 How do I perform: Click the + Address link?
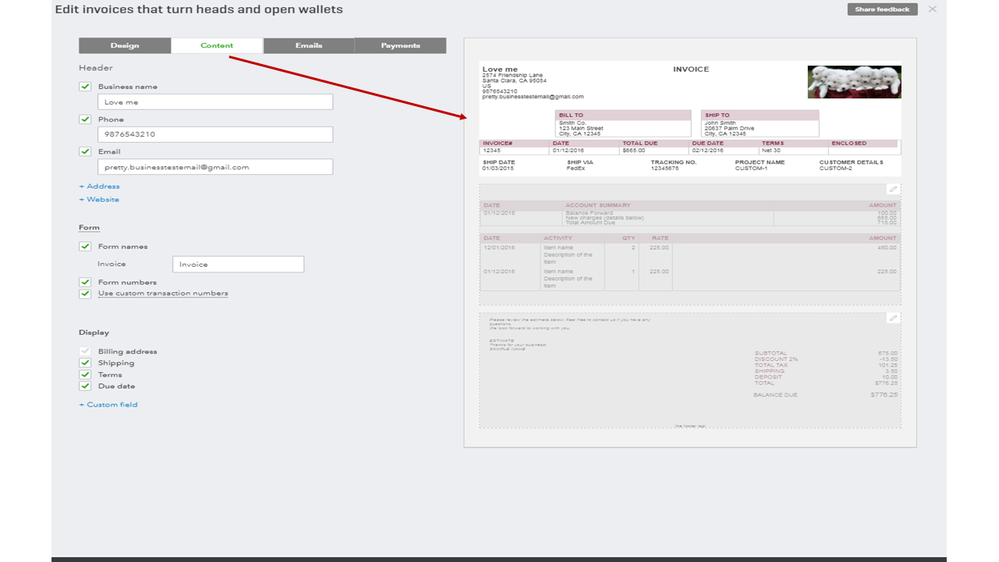tap(99, 186)
